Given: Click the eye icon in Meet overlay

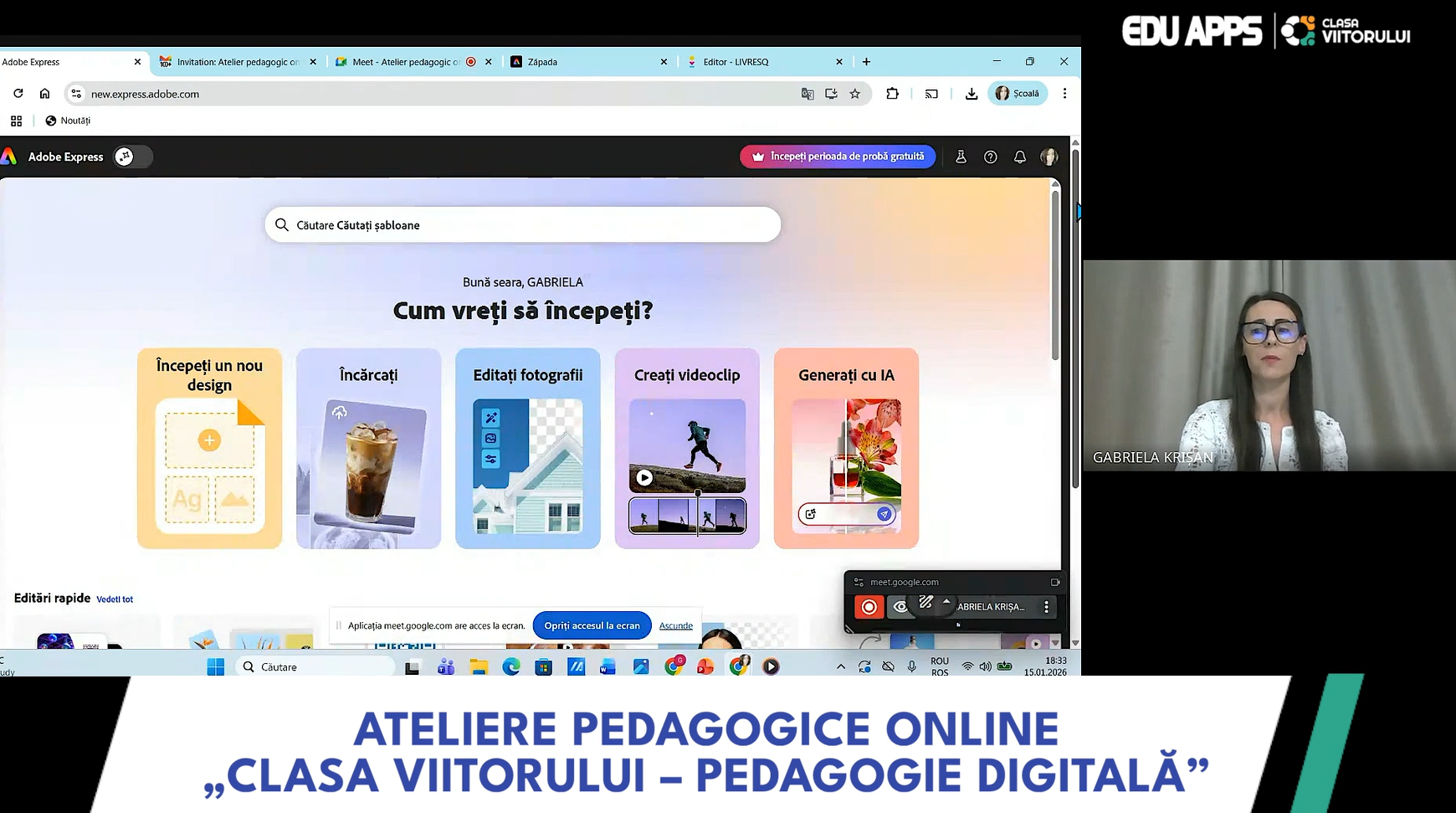Looking at the screenshot, I should (900, 607).
